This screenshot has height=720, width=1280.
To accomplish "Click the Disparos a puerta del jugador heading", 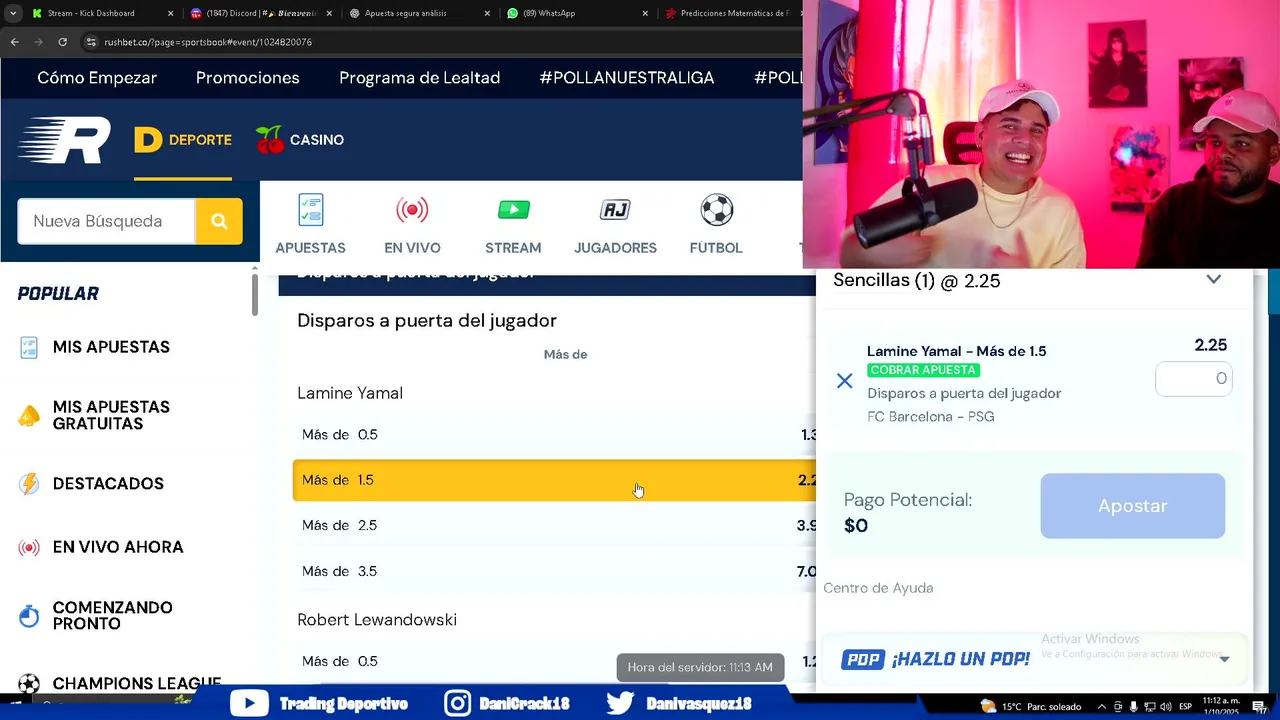I will [x=427, y=321].
